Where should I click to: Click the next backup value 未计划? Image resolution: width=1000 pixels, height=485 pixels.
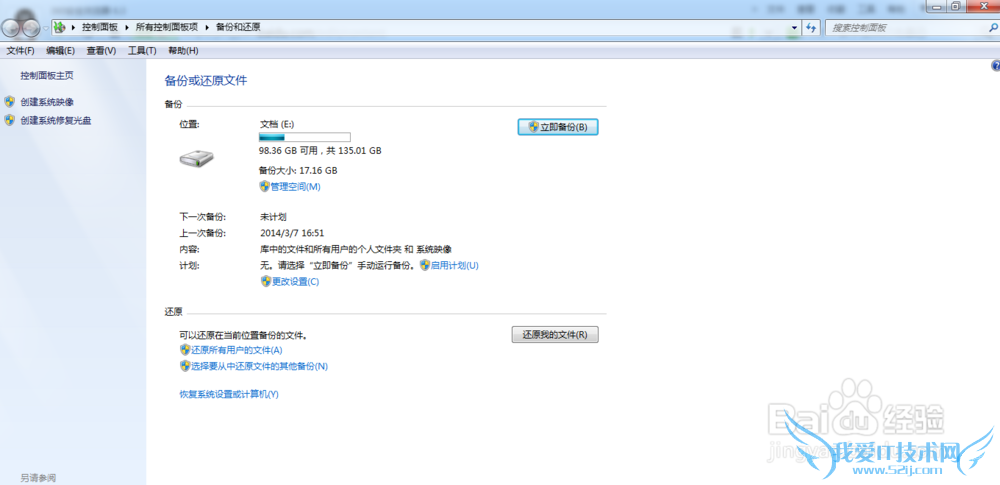click(273, 217)
